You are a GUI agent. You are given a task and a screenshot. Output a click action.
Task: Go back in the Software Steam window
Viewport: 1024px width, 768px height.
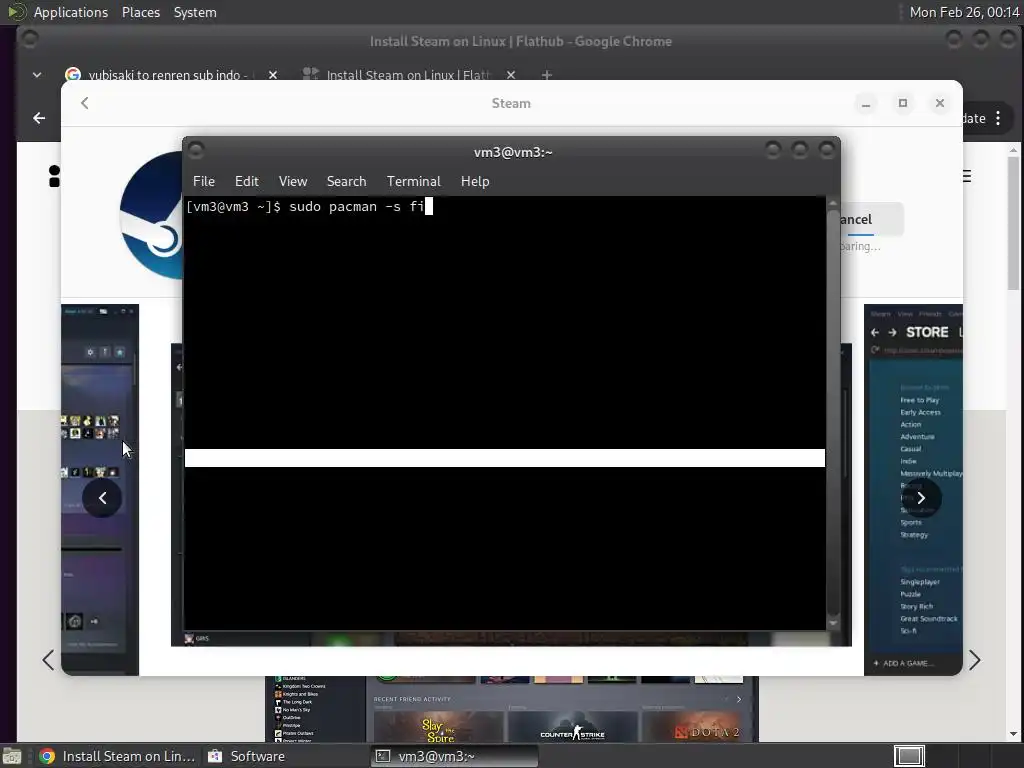(85, 103)
